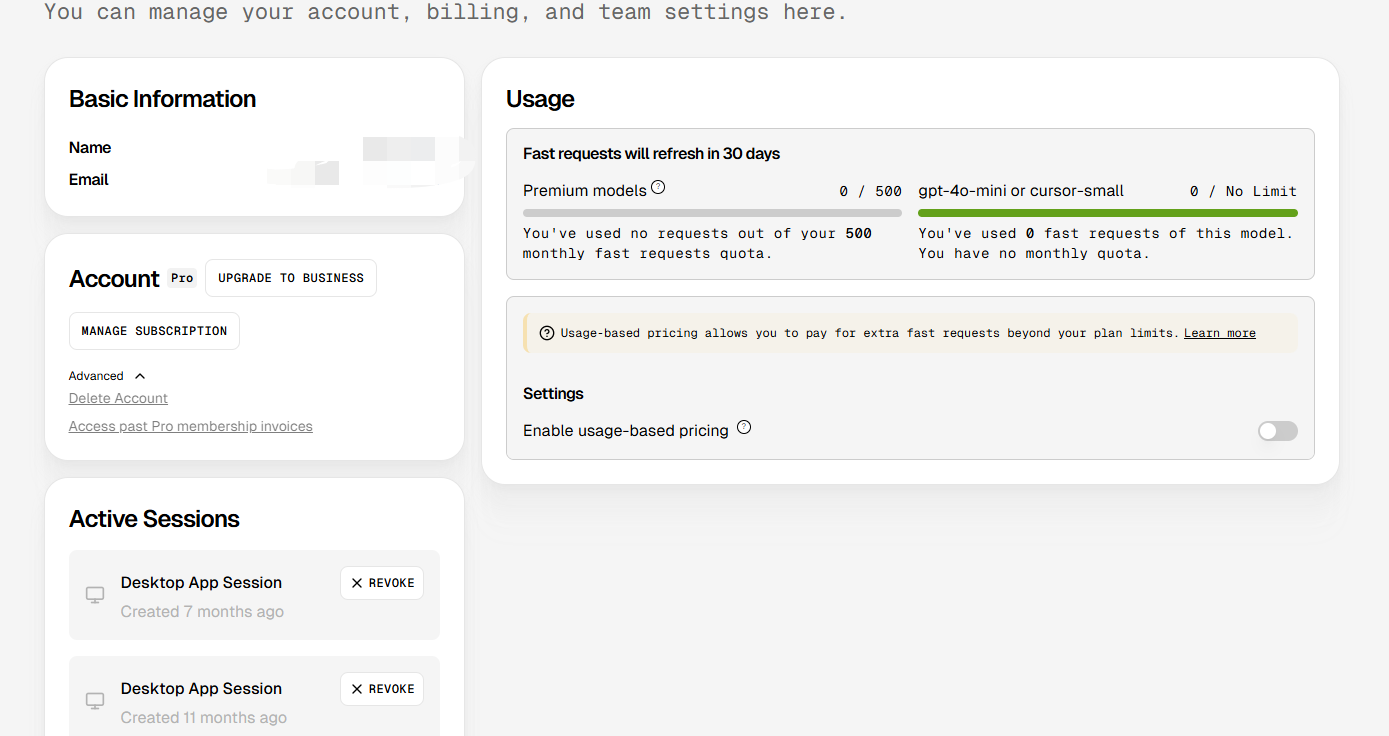Click the Active Sessions heading
Viewport: 1389px width, 736px height.
(x=154, y=519)
